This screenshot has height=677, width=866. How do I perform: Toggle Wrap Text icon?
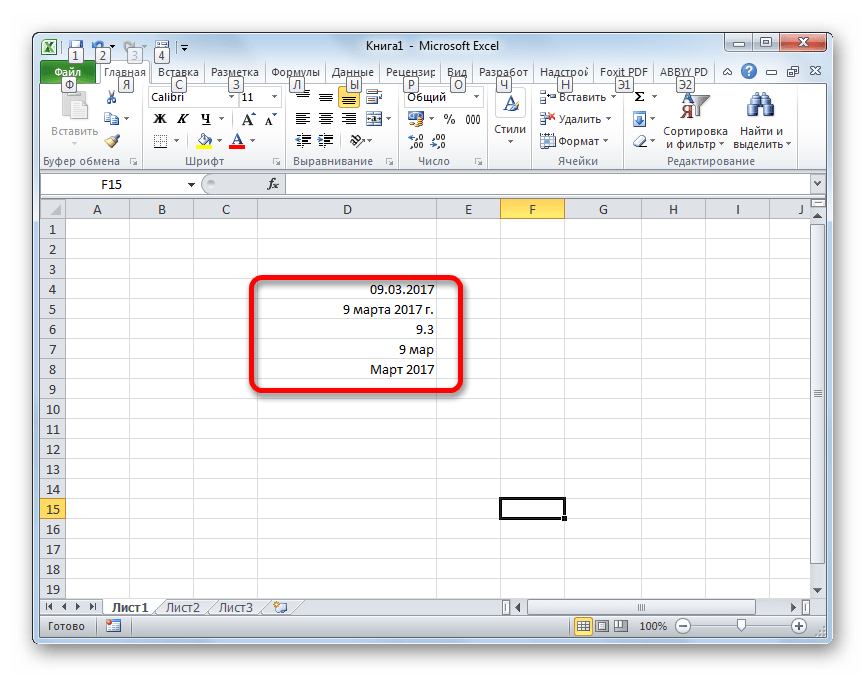coord(374,98)
